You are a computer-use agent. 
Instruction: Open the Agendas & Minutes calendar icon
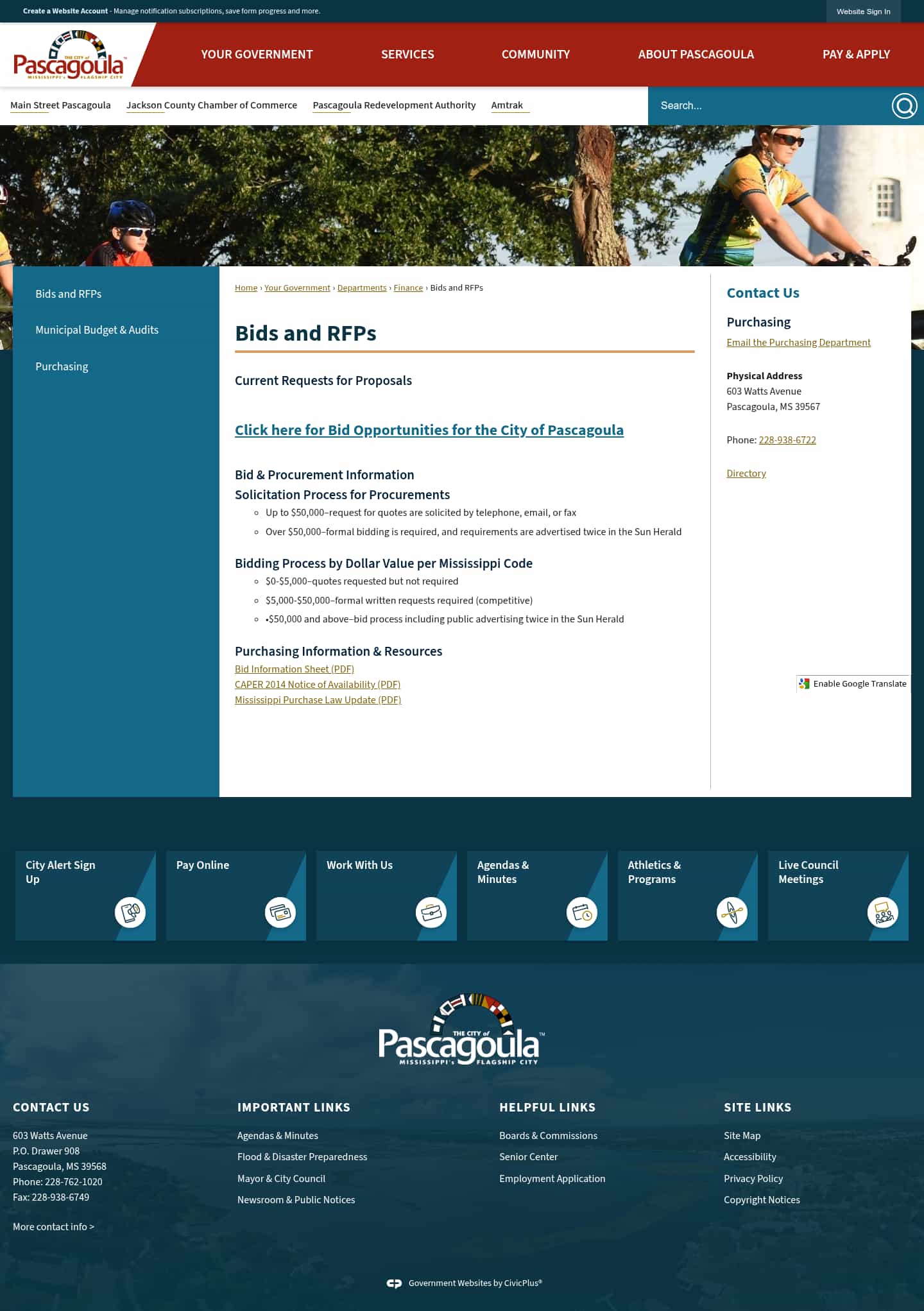(x=582, y=912)
